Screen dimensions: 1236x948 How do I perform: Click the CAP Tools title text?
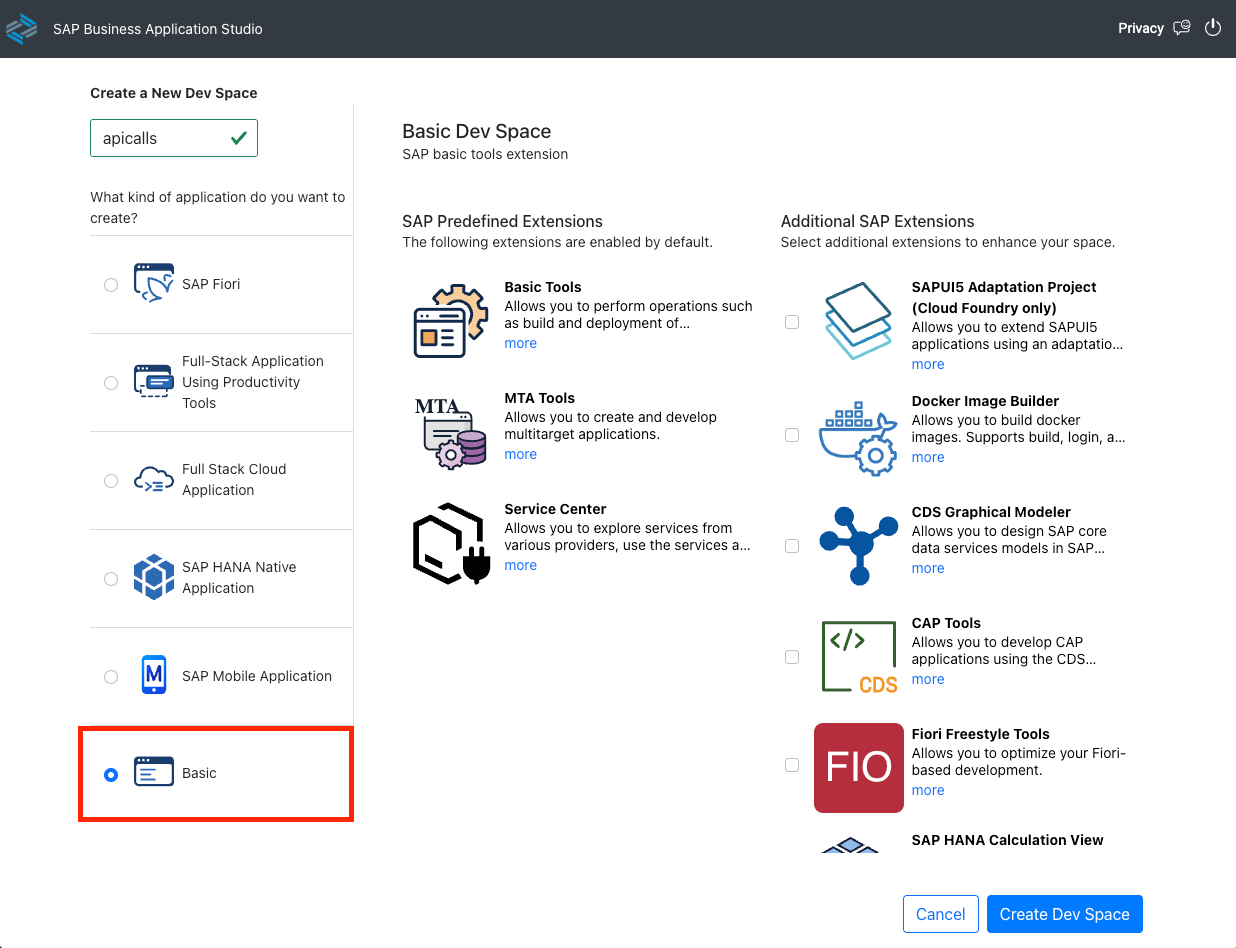click(x=946, y=623)
